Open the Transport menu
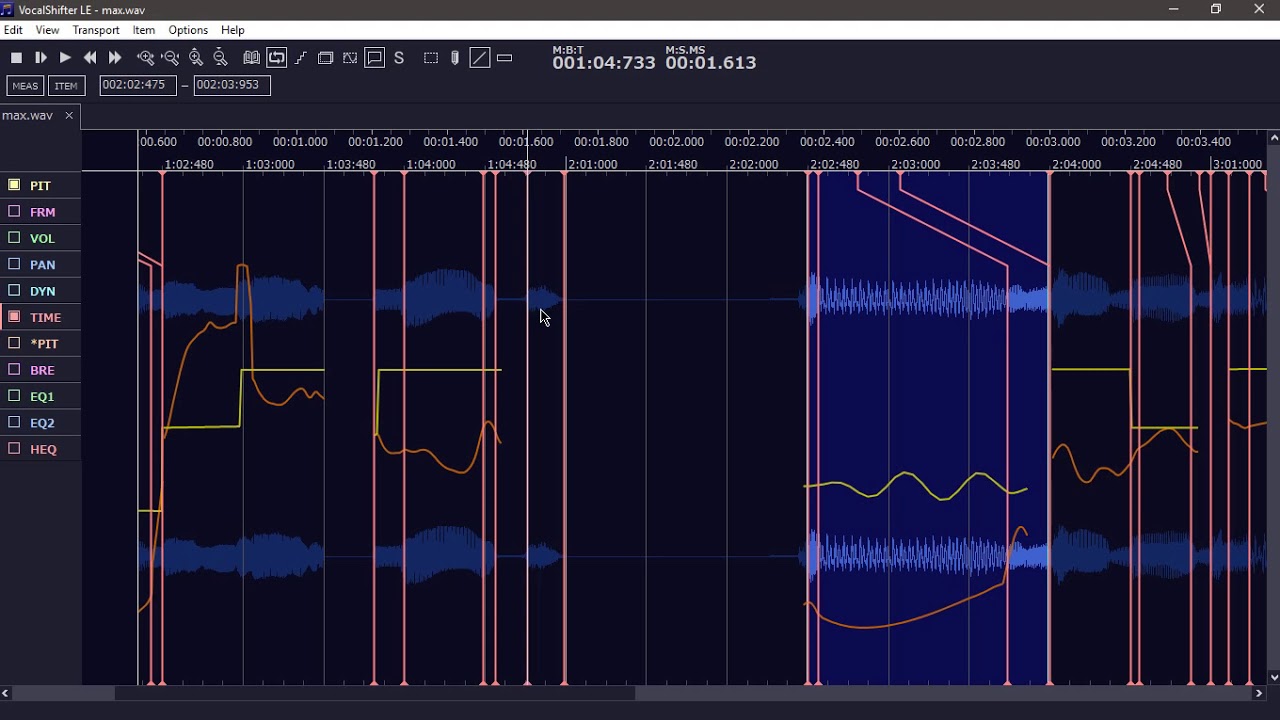The height and width of the screenshot is (720, 1280). [96, 30]
